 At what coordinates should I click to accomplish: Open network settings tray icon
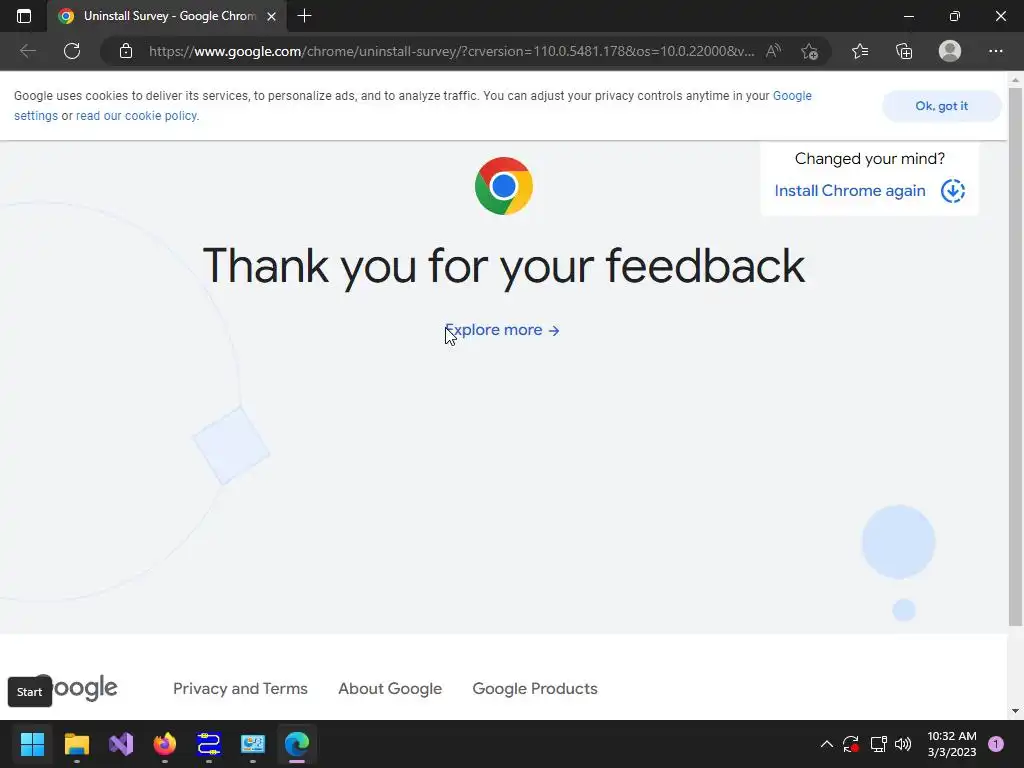(x=878, y=744)
